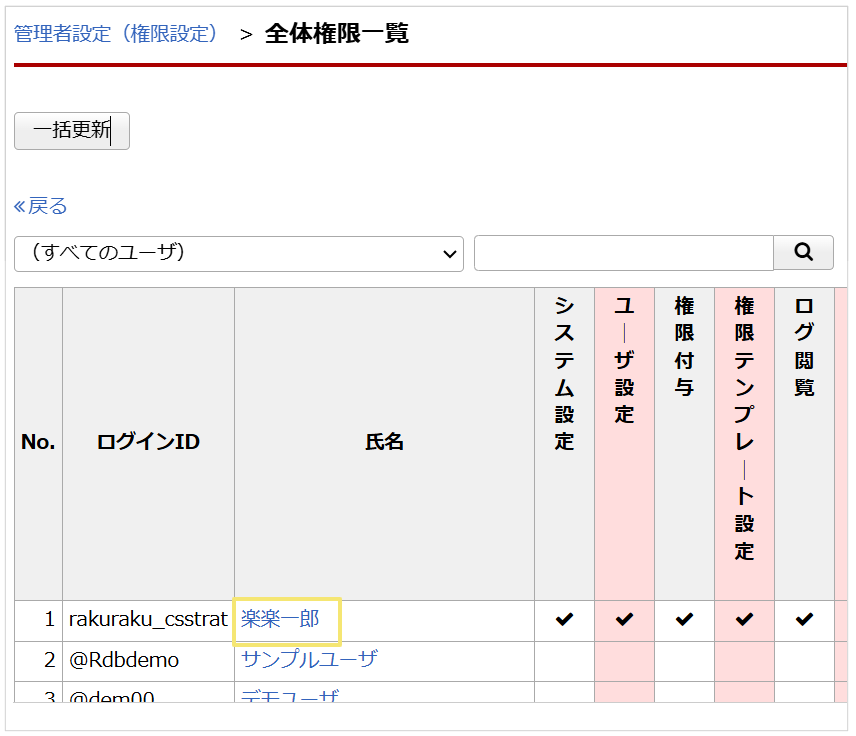Click the search magnifier icon
This screenshot has width=856, height=736.
click(x=803, y=252)
